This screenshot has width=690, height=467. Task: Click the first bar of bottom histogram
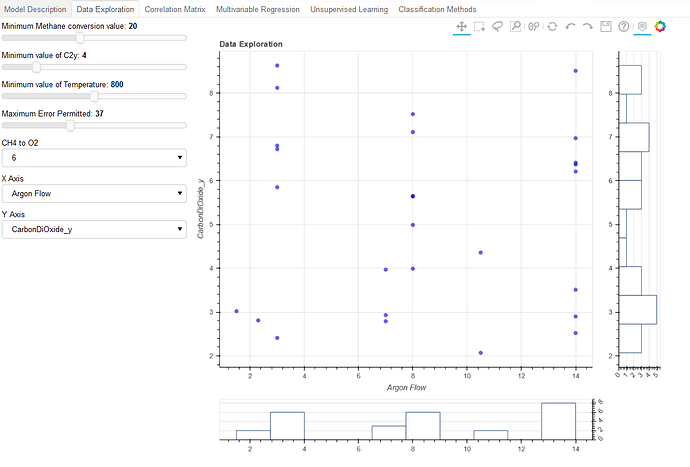(253, 435)
